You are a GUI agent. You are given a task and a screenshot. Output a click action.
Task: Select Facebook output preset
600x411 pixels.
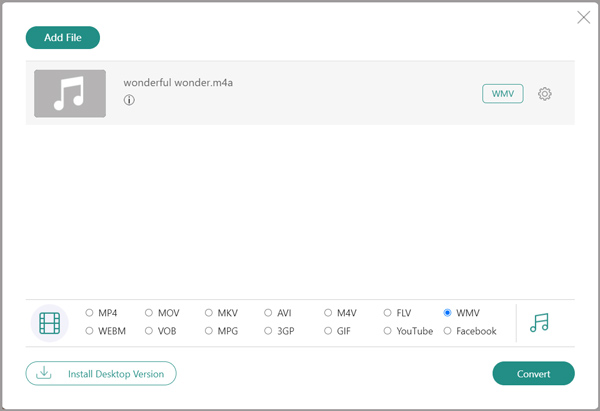click(447, 331)
